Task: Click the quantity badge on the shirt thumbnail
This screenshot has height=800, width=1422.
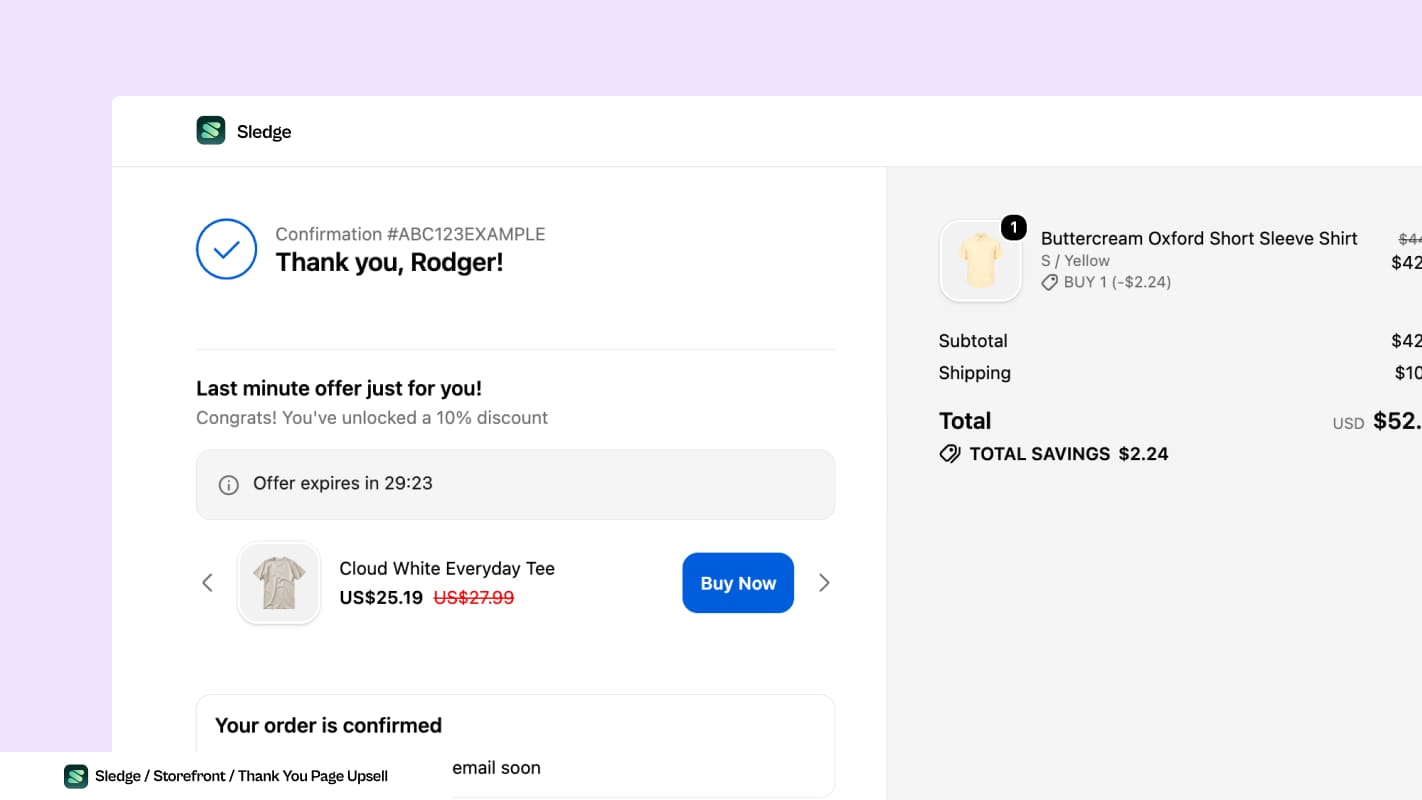Action: [x=1014, y=228]
